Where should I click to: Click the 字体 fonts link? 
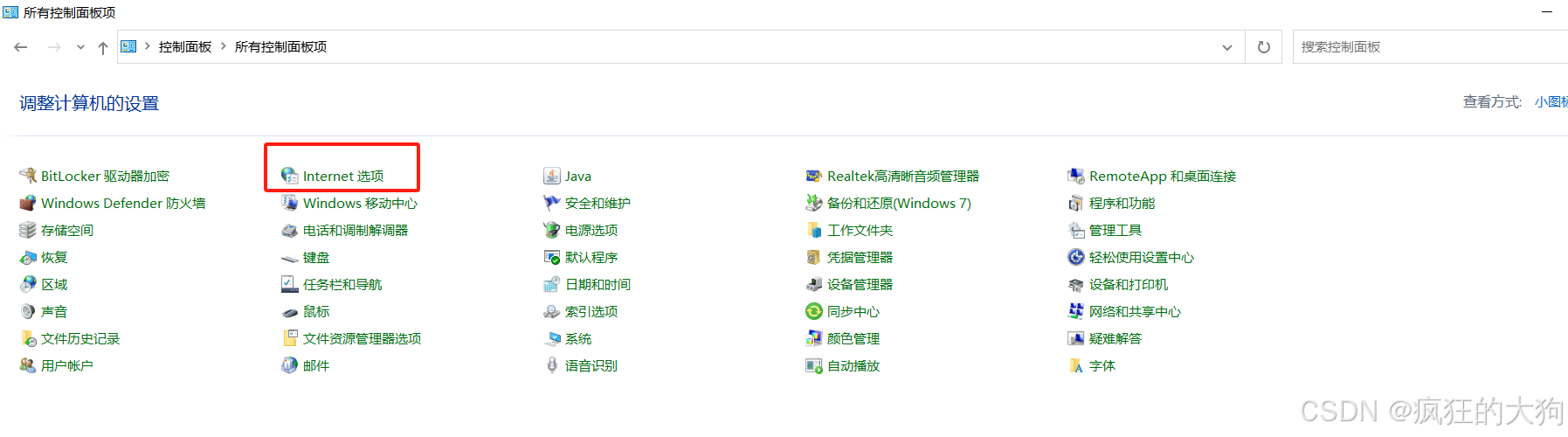[1102, 365]
